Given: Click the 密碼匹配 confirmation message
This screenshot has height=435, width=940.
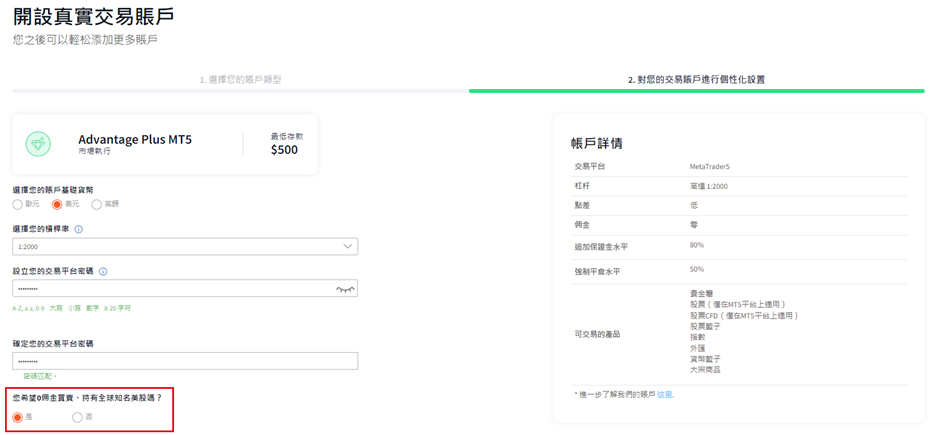Looking at the screenshot, I should (x=40, y=376).
